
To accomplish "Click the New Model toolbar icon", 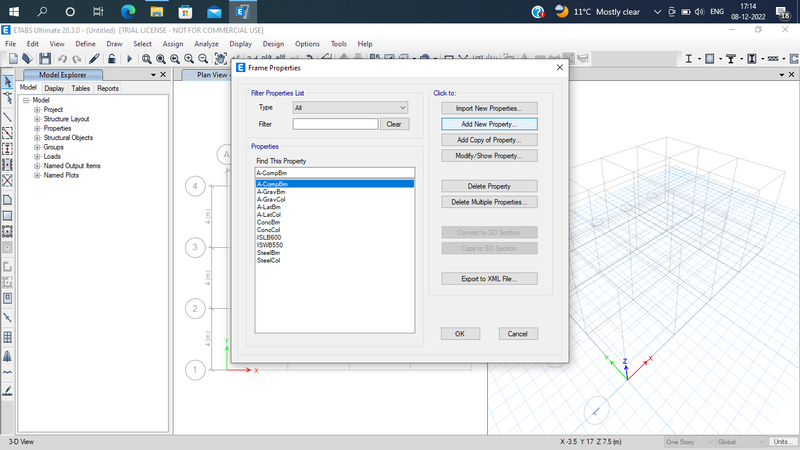I will (x=13, y=59).
